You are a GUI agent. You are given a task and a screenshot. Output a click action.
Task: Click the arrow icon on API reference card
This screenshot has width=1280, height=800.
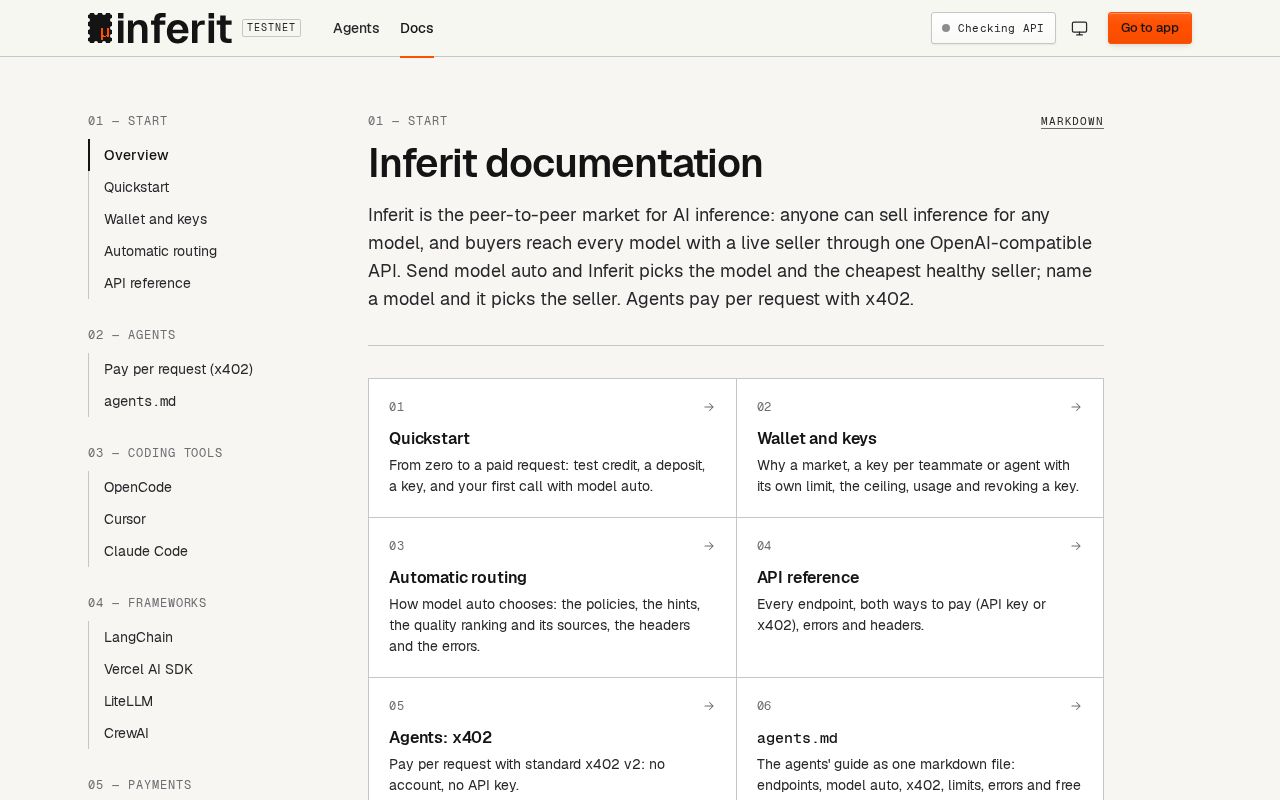pos(1076,546)
